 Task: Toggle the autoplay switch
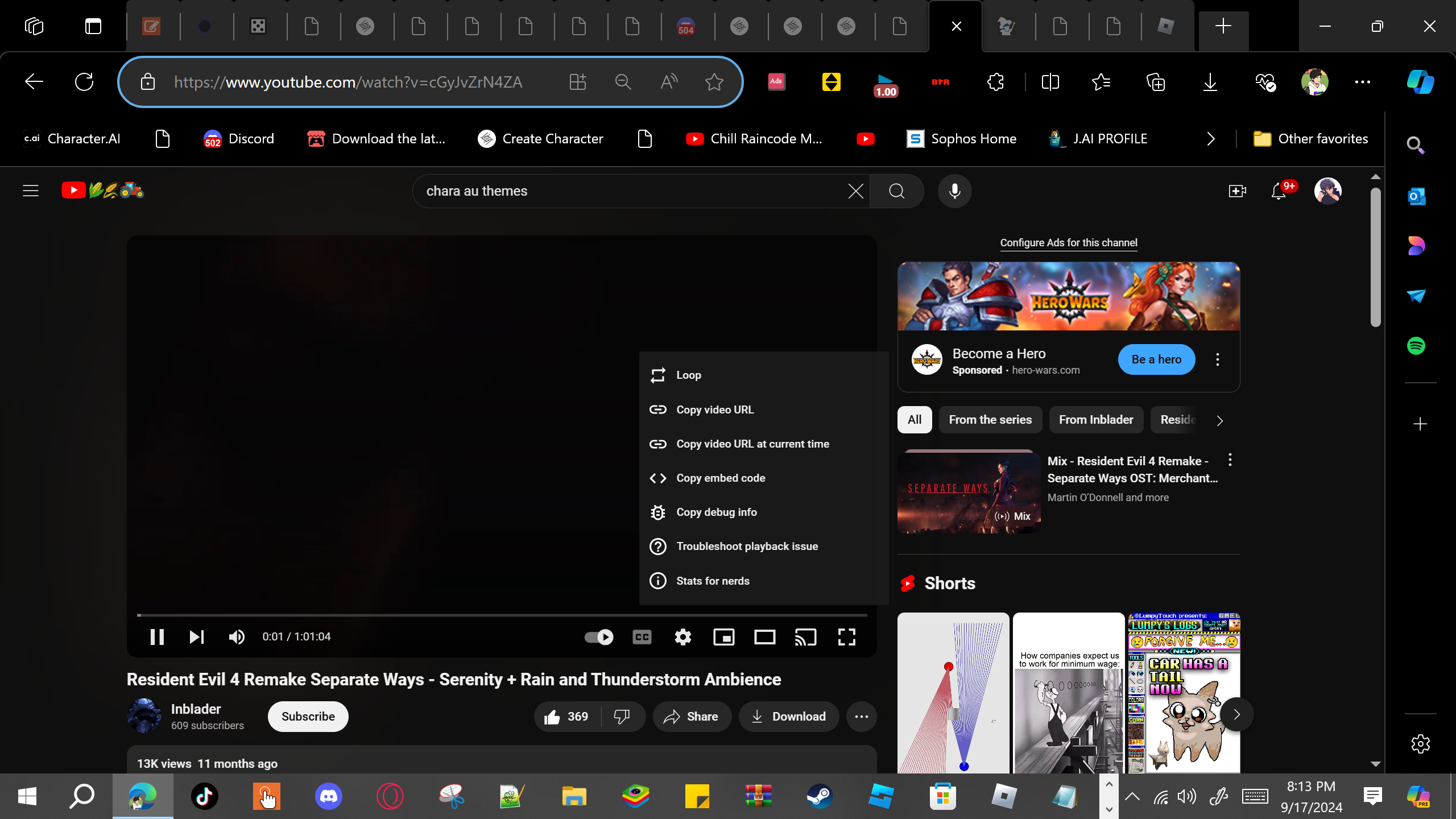[599, 637]
